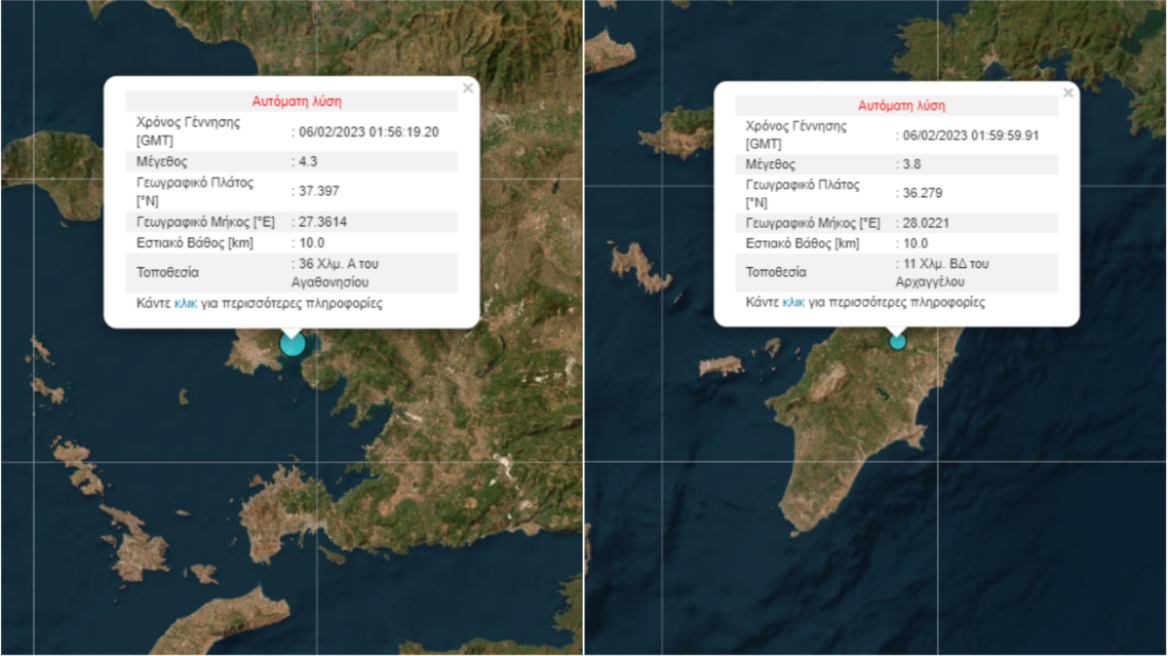This screenshot has height=656, width=1168.
Task: Select 'Χρόνος Γέννησης [GMT]' label in the left popup
Action: pyautogui.click(x=188, y=131)
